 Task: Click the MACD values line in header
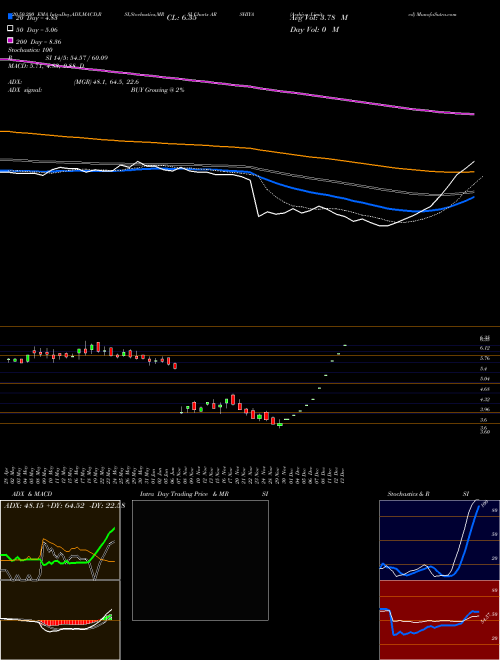click(46, 66)
